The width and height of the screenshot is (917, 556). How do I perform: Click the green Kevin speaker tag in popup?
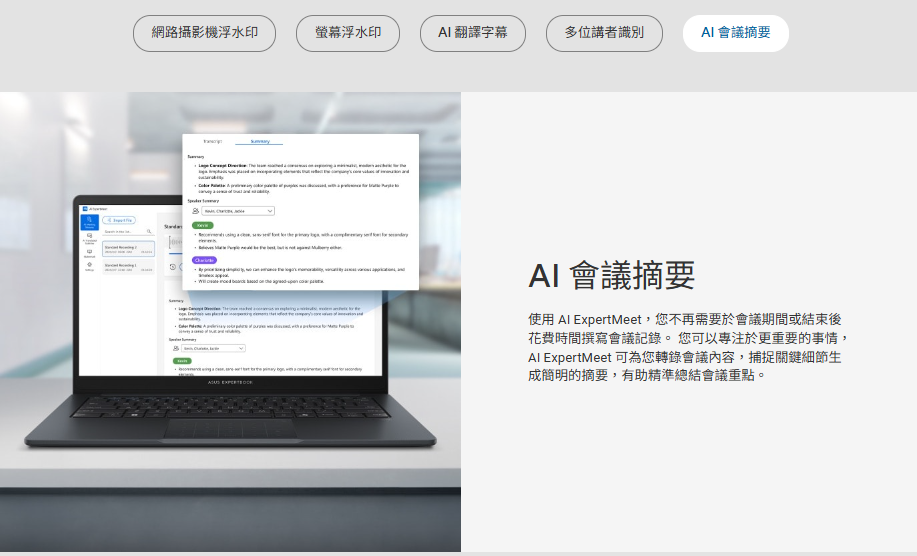(203, 225)
